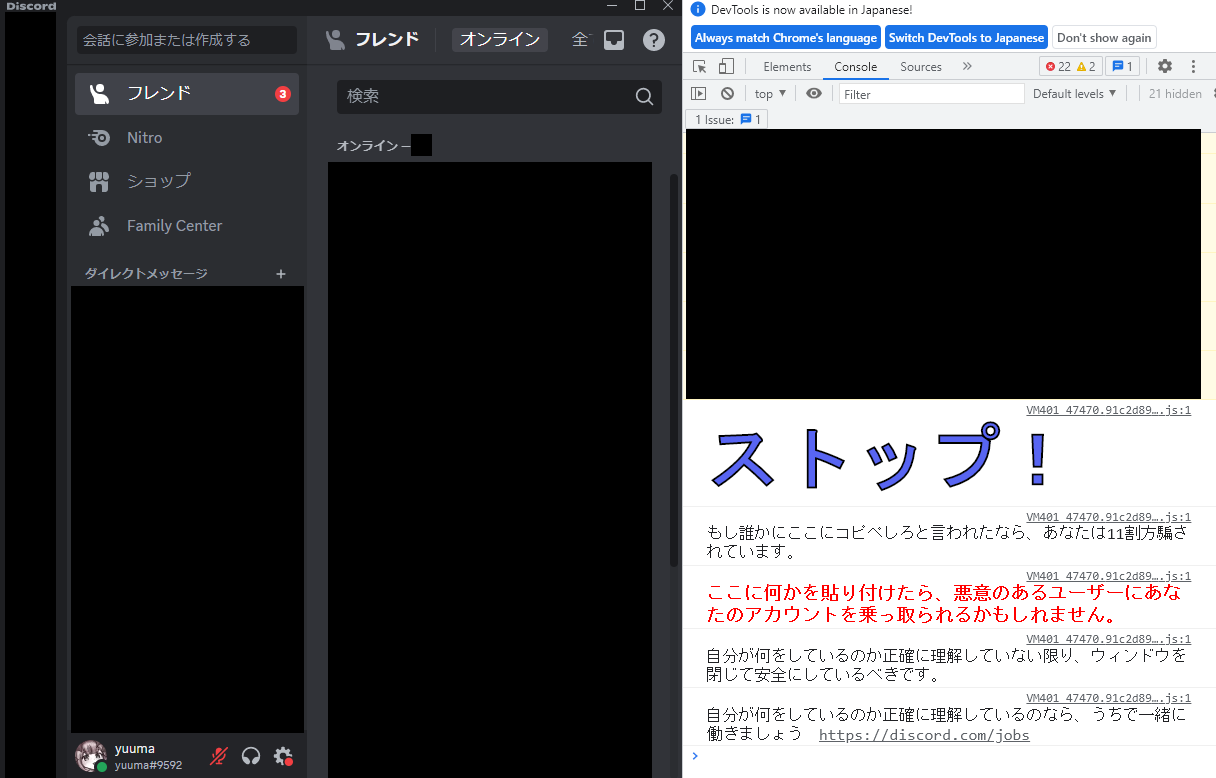
Task: Click the ダイレクトメッセージ section header
Action: coord(146,274)
